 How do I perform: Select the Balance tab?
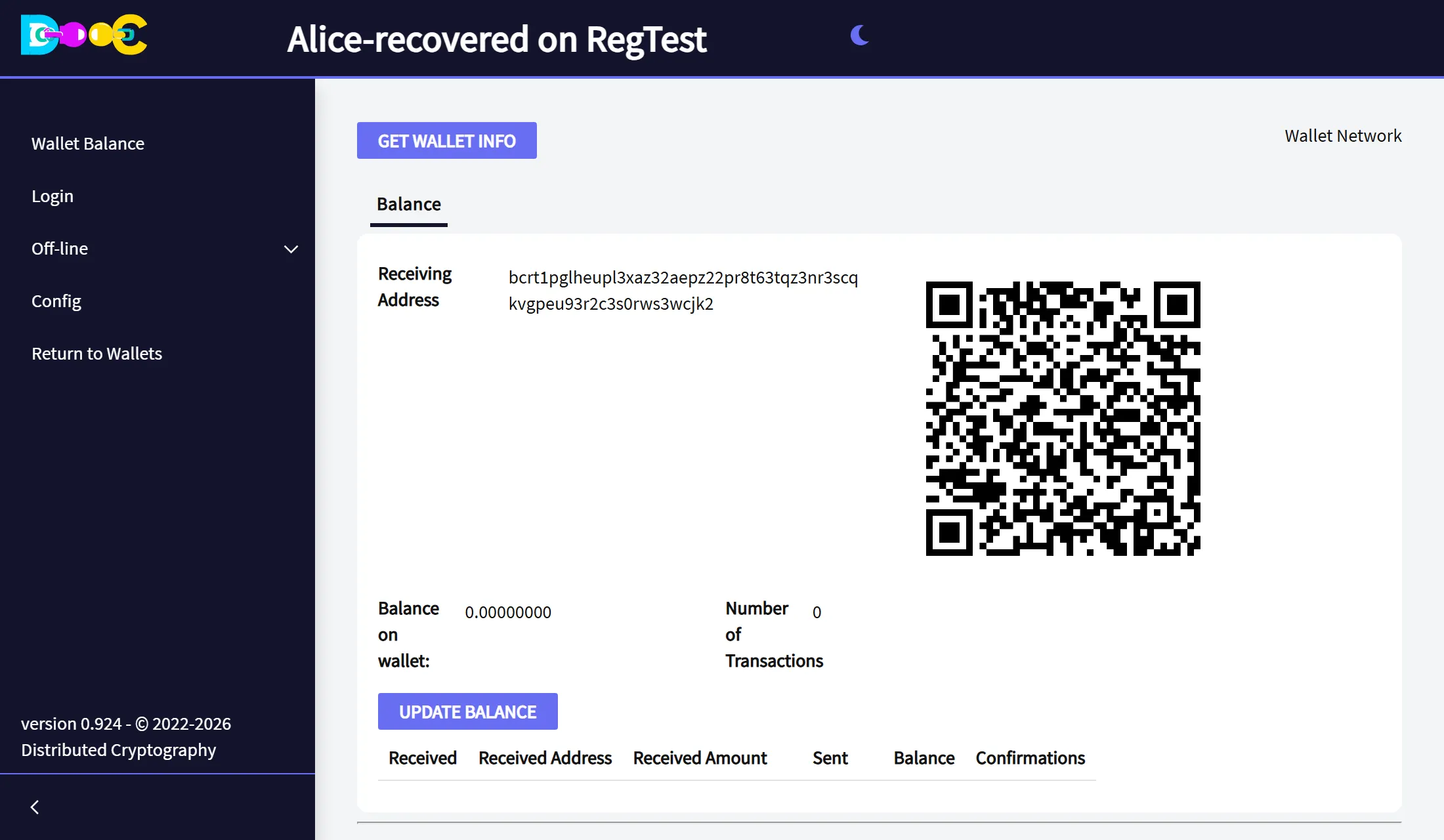coord(409,205)
